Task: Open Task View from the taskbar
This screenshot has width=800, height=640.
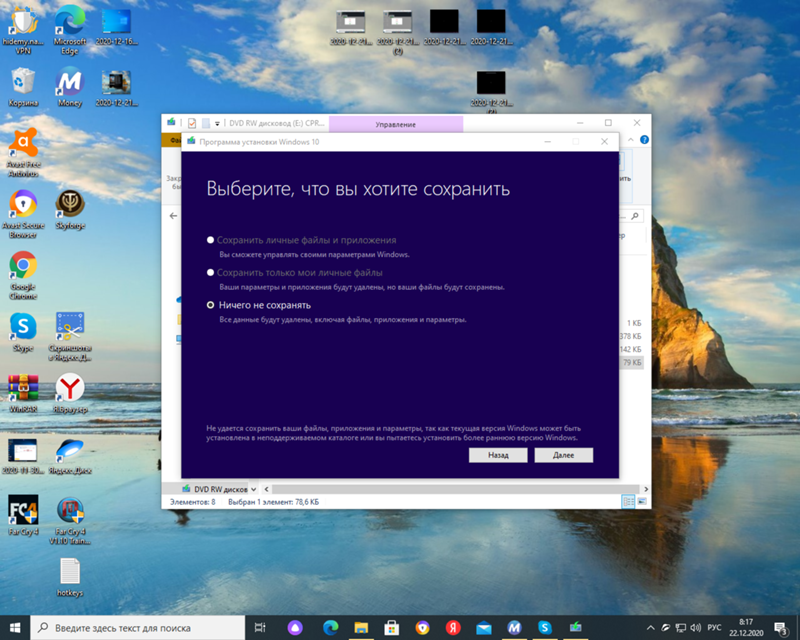Action: (260, 628)
